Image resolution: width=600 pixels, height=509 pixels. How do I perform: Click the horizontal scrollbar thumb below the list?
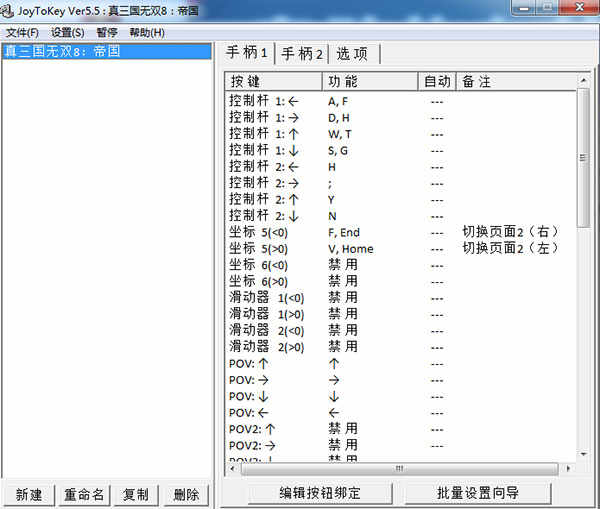(398, 468)
